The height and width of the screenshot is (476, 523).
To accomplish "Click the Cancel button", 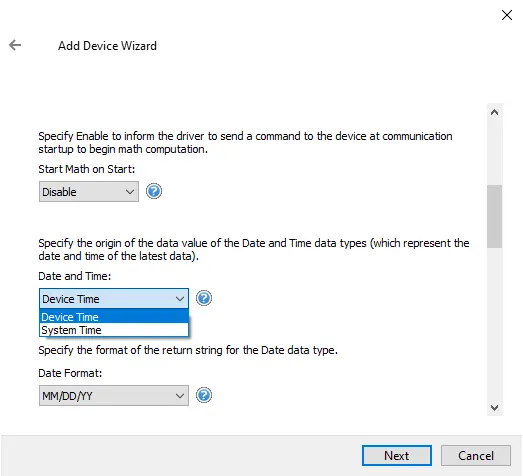I will point(476,456).
